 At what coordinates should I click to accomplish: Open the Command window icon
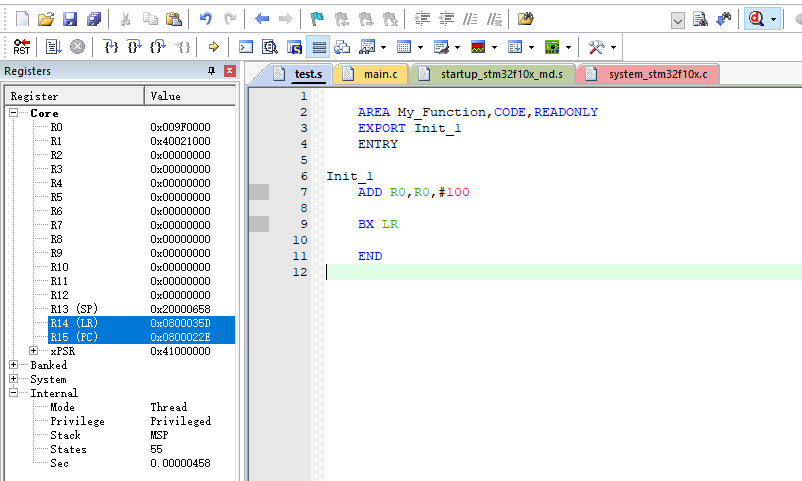[246, 47]
